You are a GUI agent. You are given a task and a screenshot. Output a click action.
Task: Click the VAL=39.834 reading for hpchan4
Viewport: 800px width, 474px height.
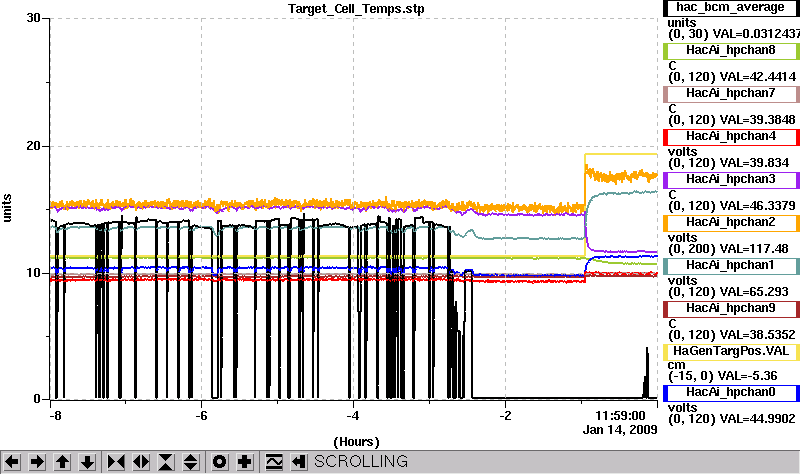point(754,163)
